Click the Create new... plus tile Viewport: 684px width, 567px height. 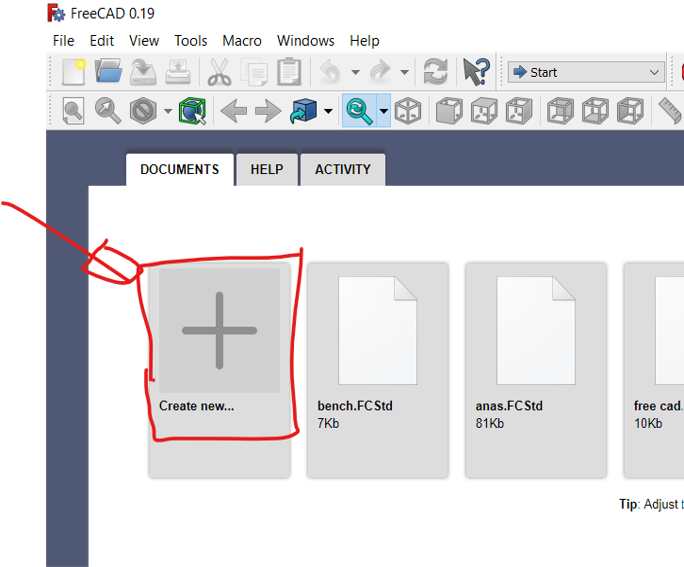click(x=219, y=331)
